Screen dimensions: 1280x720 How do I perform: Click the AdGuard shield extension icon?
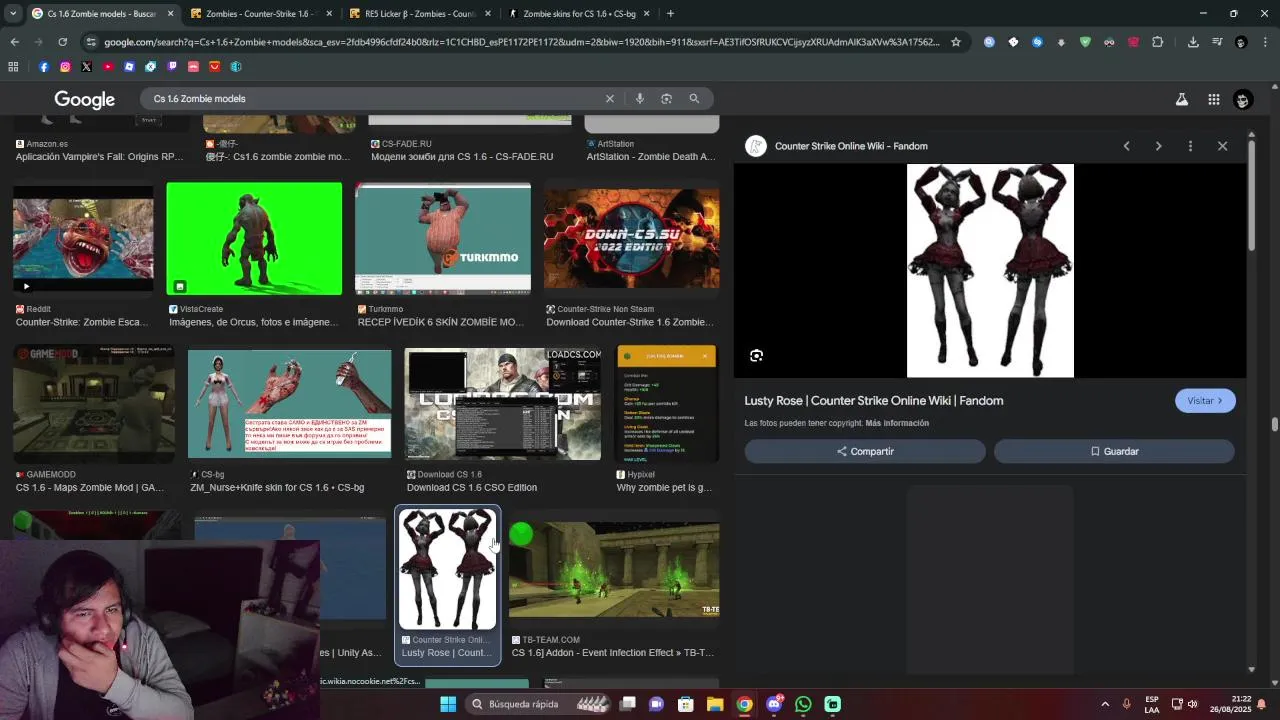1085,42
